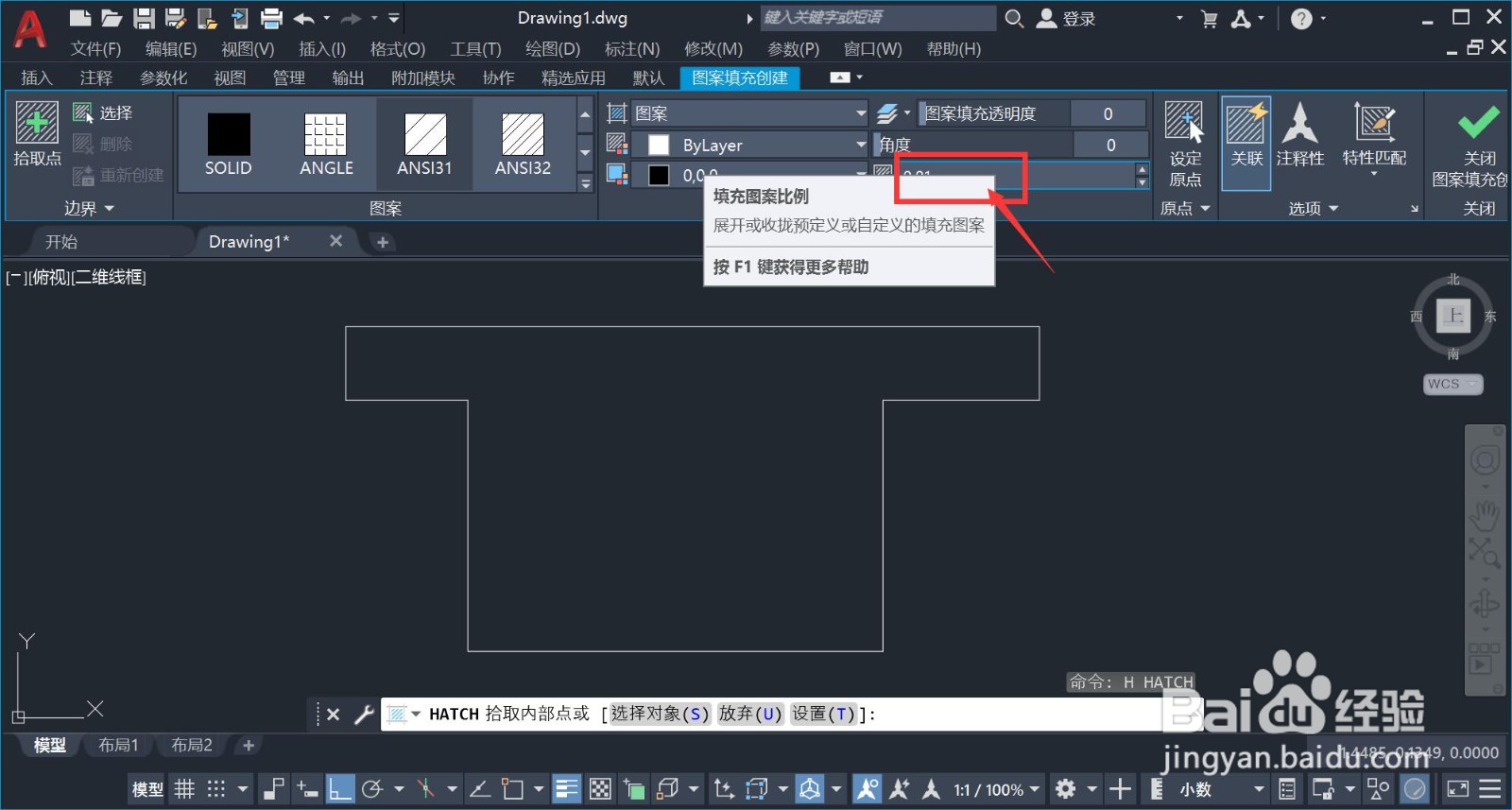Add a new drawing tab with plus
Viewport: 1512px width, 810px height.
tap(383, 242)
